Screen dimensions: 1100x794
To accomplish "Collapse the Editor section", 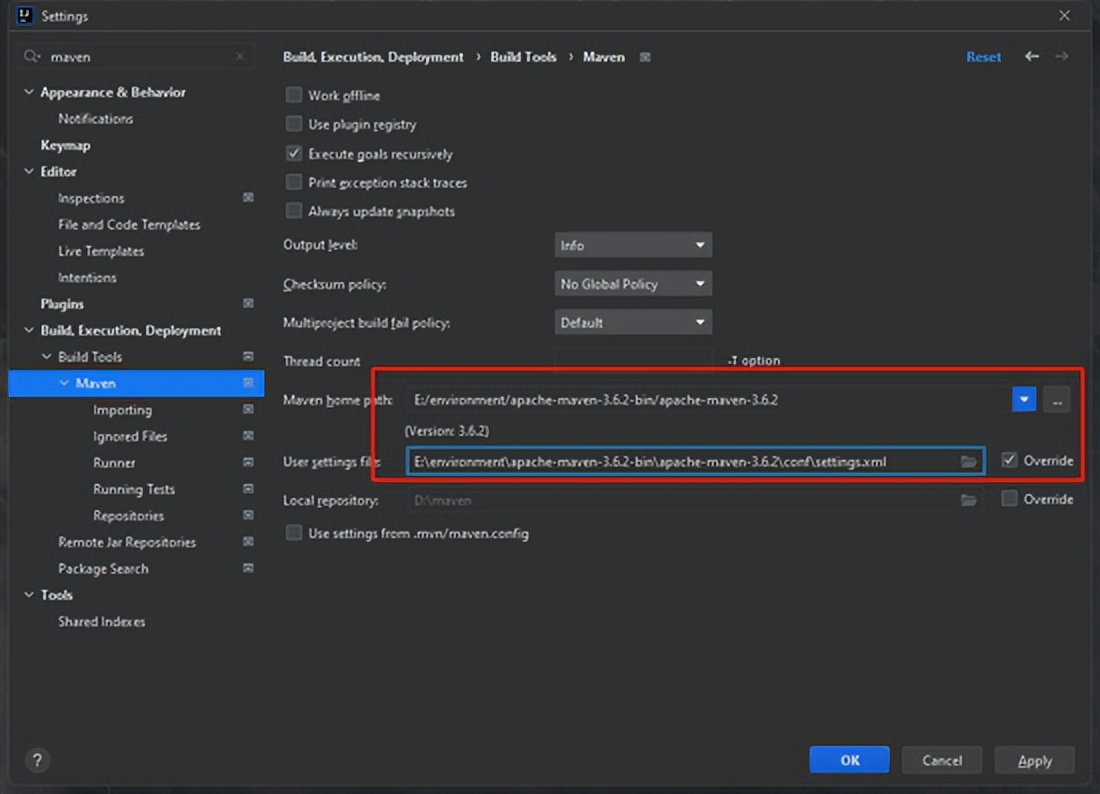I will coord(29,171).
